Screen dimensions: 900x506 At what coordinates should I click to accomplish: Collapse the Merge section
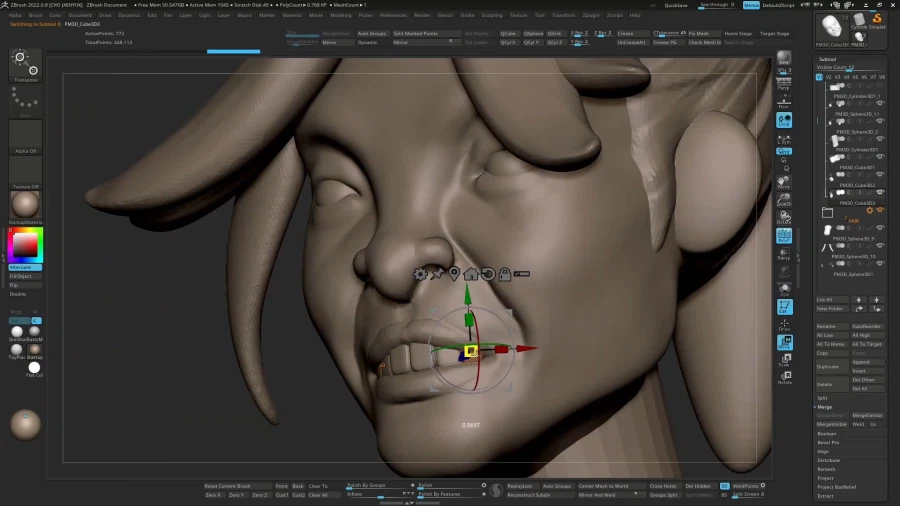[x=824, y=407]
